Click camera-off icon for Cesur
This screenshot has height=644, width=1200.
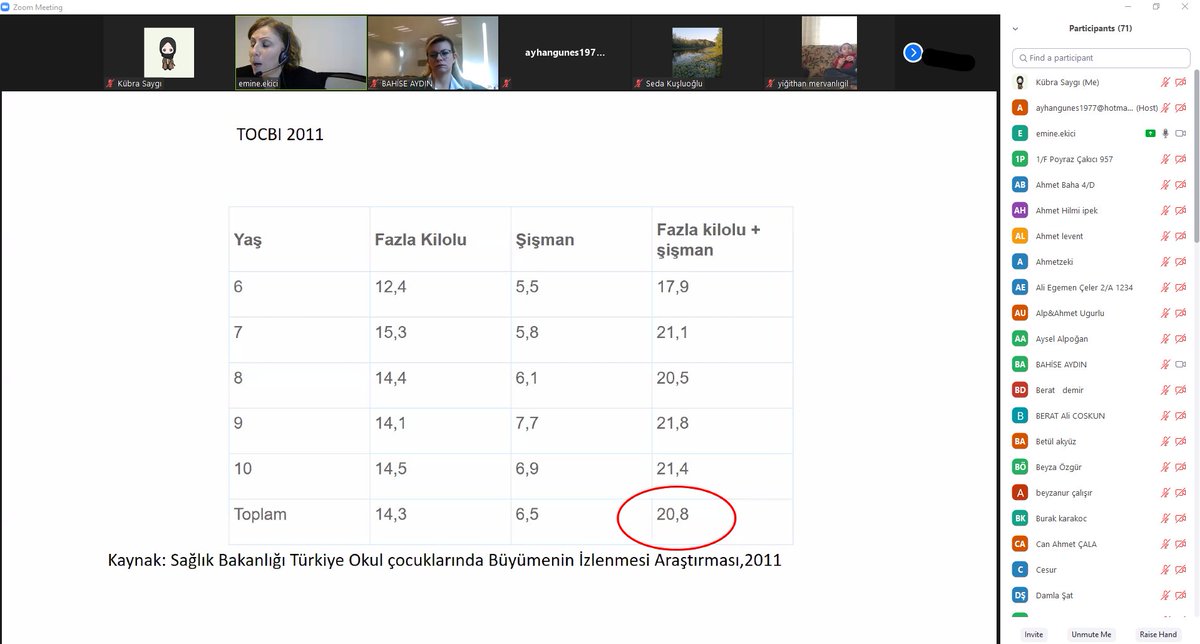point(1181,569)
